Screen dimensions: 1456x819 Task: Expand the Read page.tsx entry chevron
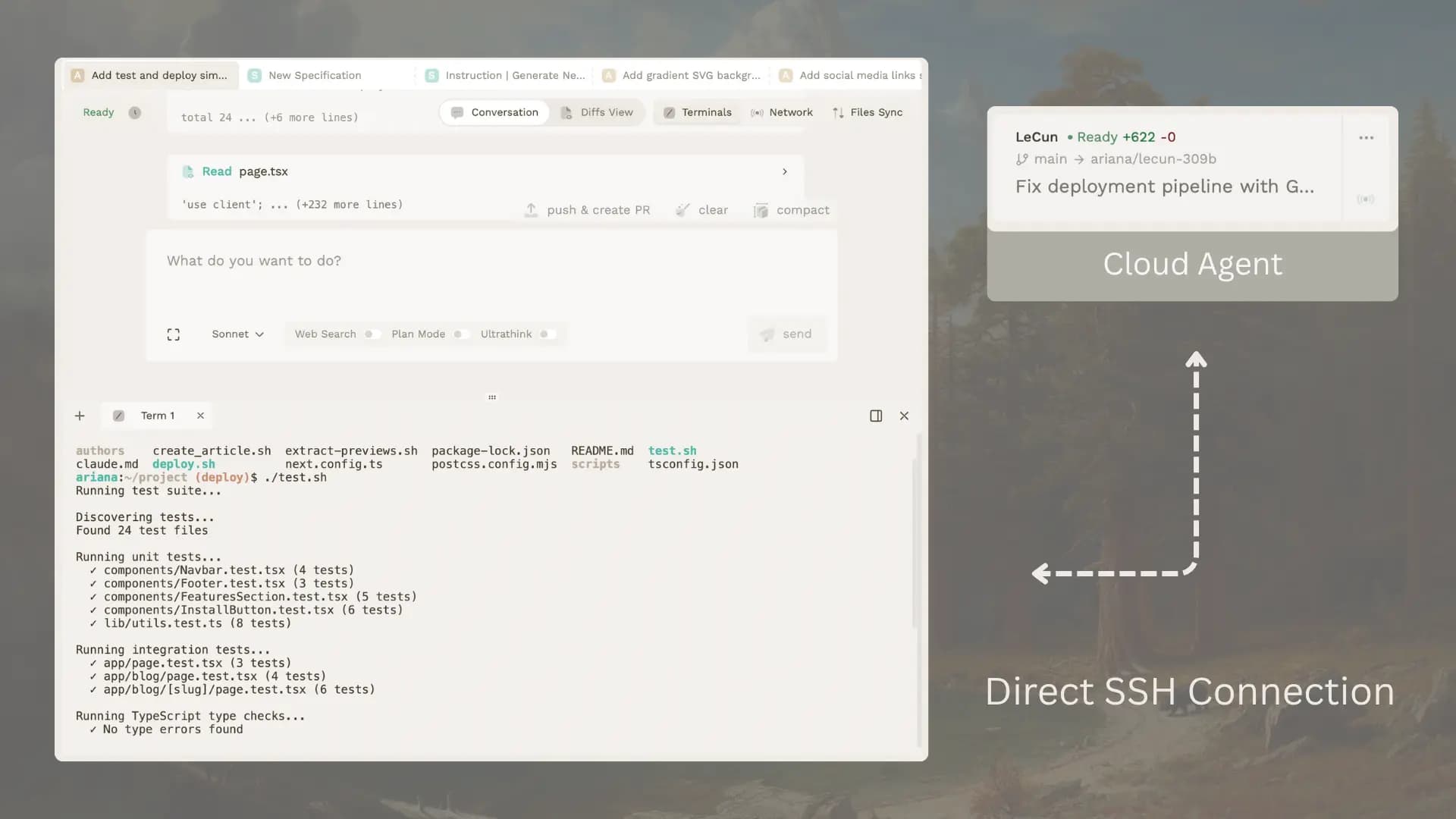784,171
